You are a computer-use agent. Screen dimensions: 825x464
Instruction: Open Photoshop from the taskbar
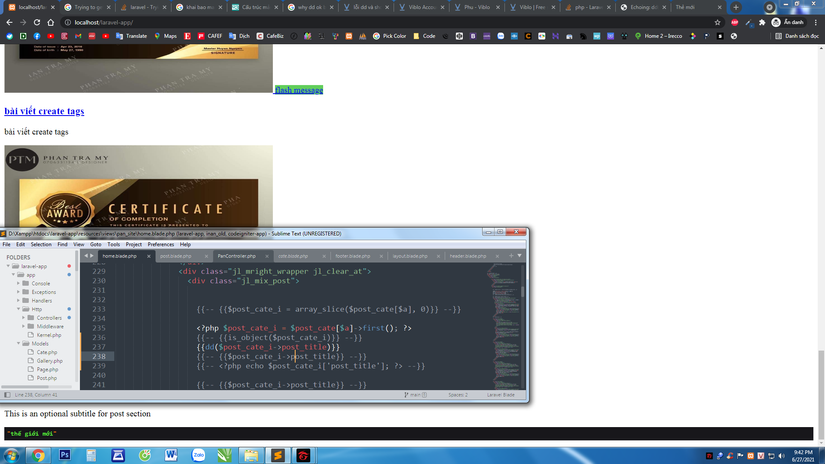pos(65,455)
